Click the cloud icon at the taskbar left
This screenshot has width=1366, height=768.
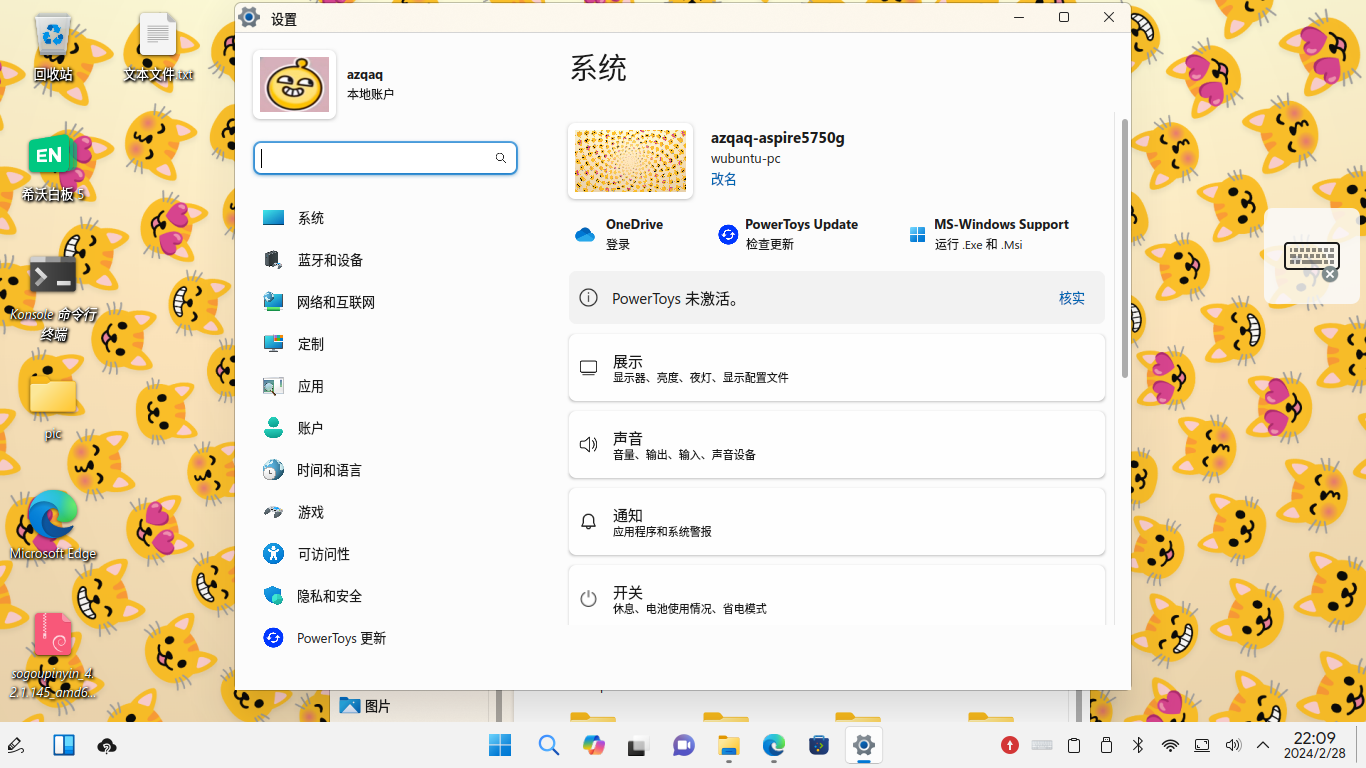coord(107,745)
